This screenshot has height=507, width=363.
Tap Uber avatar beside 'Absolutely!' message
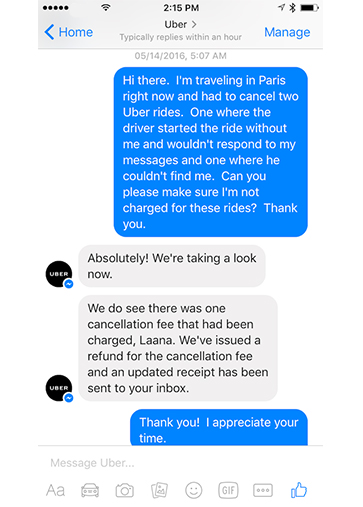(59, 274)
